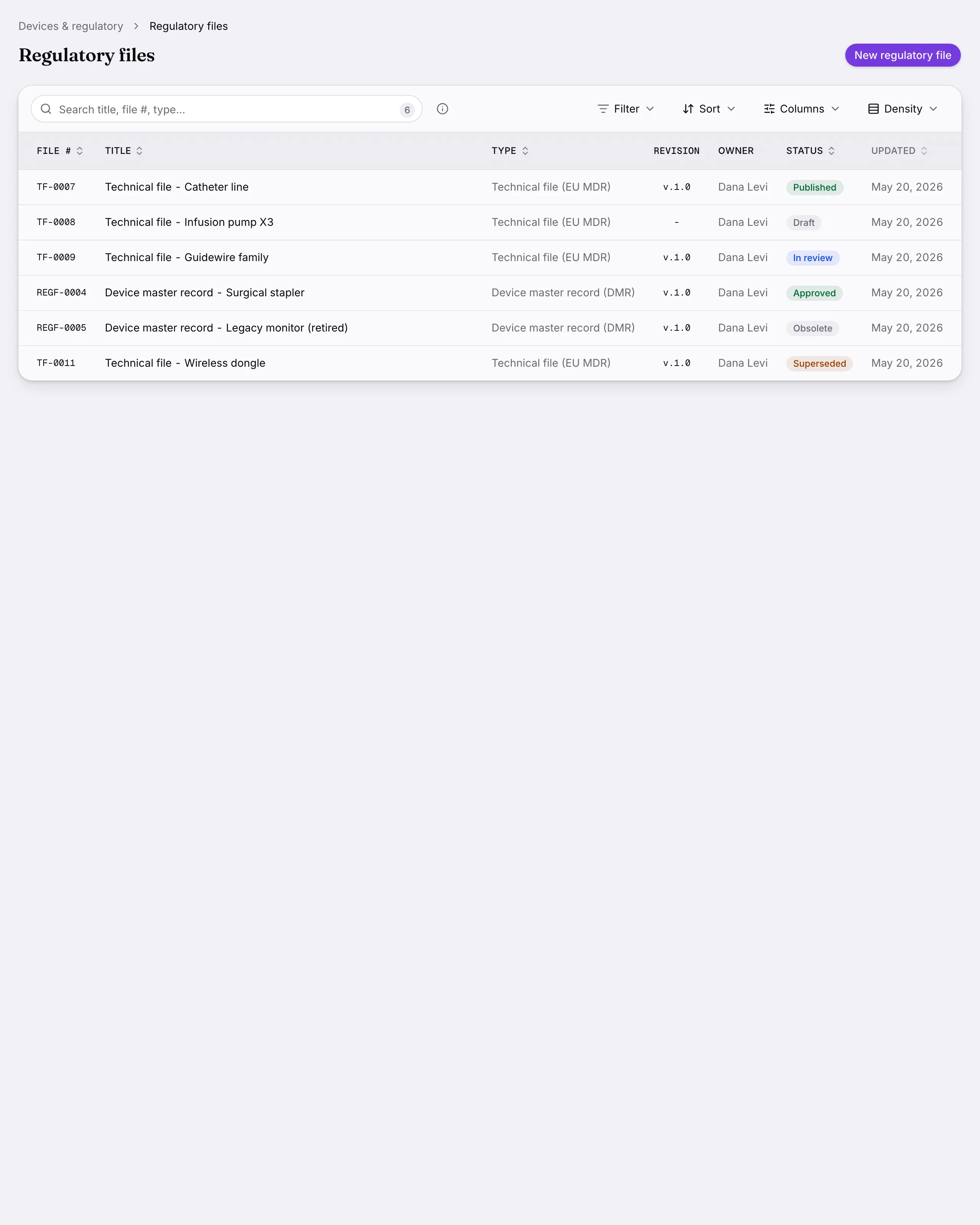Click the magnifier icon in the search field
The image size is (980, 1225).
pos(46,108)
